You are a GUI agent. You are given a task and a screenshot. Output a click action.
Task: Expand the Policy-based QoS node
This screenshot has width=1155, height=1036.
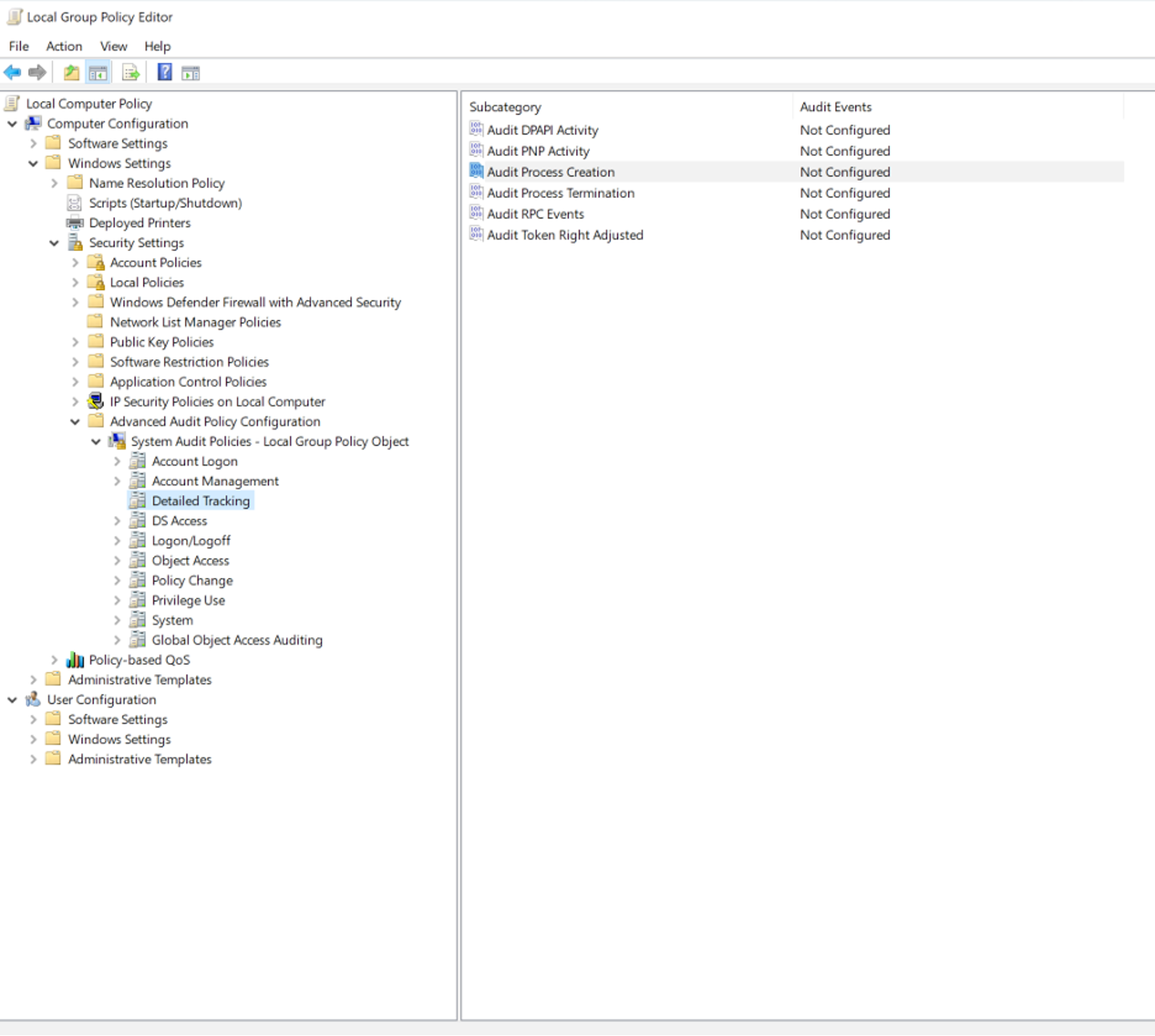tap(55, 660)
